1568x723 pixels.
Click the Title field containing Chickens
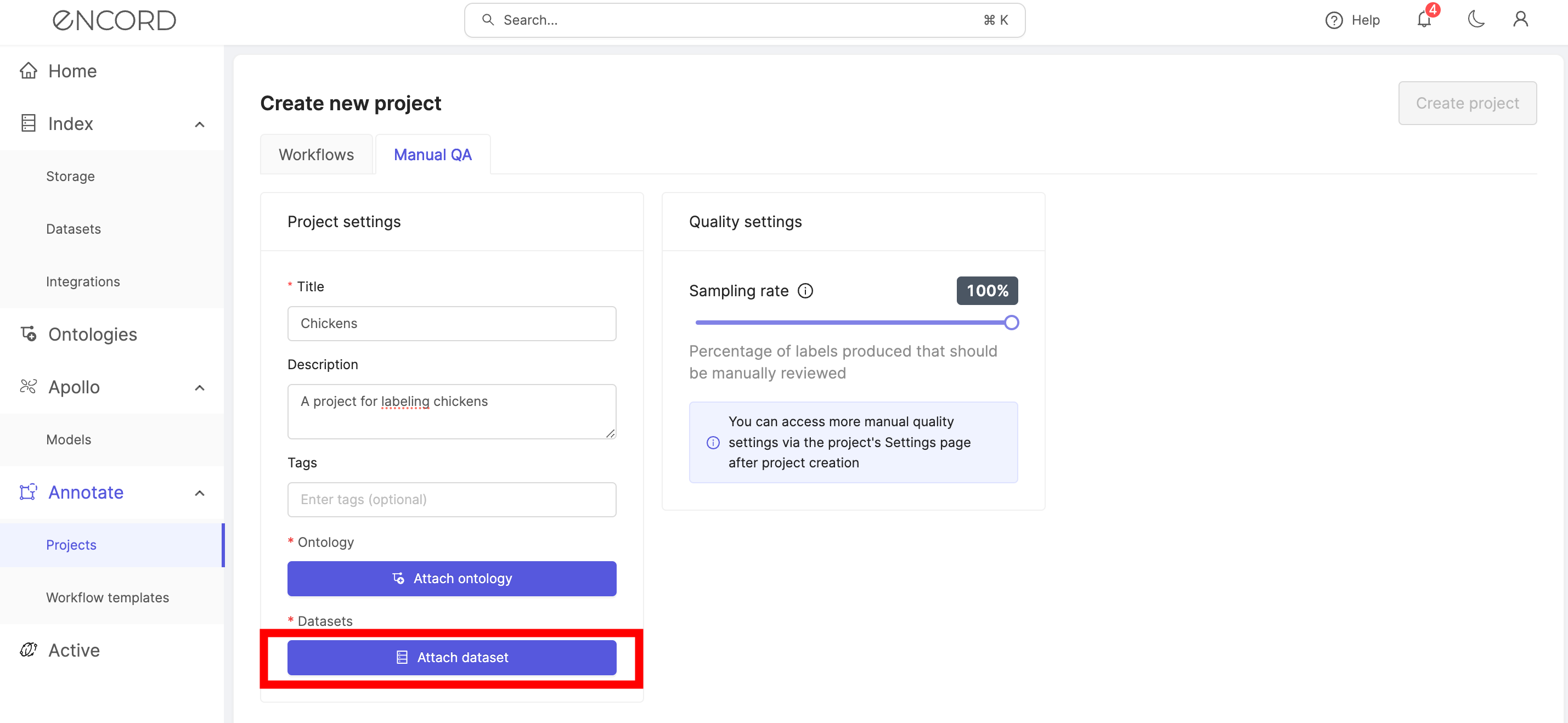[452, 323]
